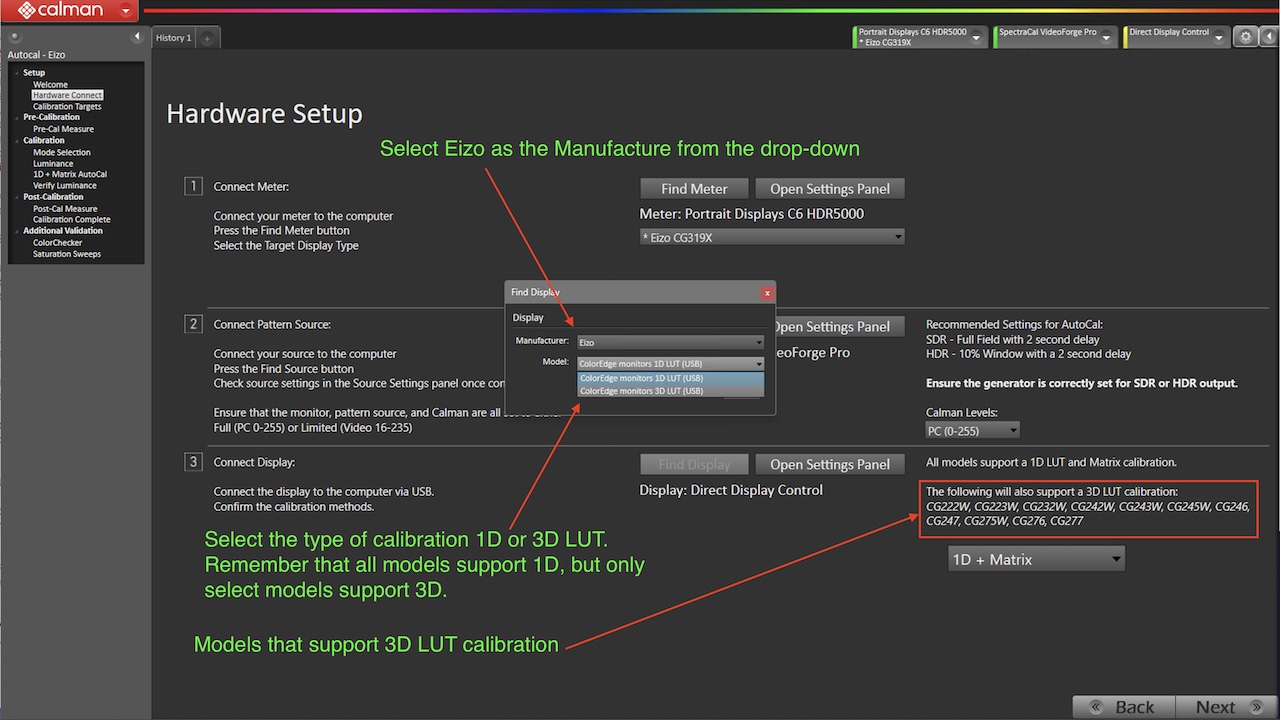Image resolution: width=1280 pixels, height=720 pixels.
Task: Select the Post-Calibration section header
Action: [x=53, y=197]
